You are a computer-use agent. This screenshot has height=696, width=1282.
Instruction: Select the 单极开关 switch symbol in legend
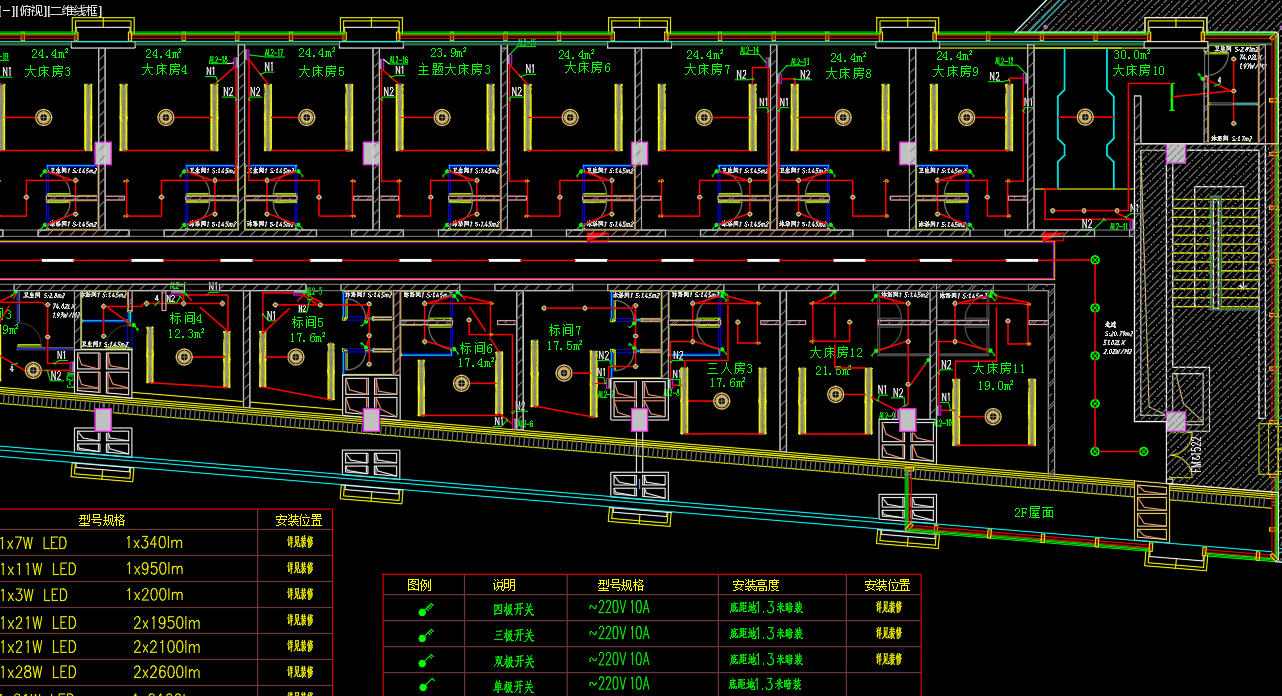426,685
